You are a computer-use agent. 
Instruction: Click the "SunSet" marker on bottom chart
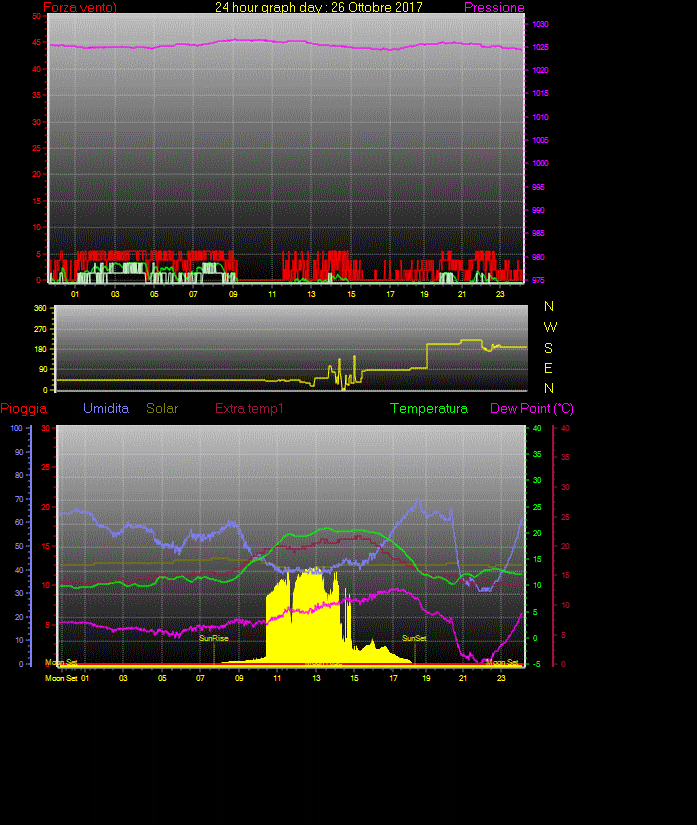(x=414, y=638)
